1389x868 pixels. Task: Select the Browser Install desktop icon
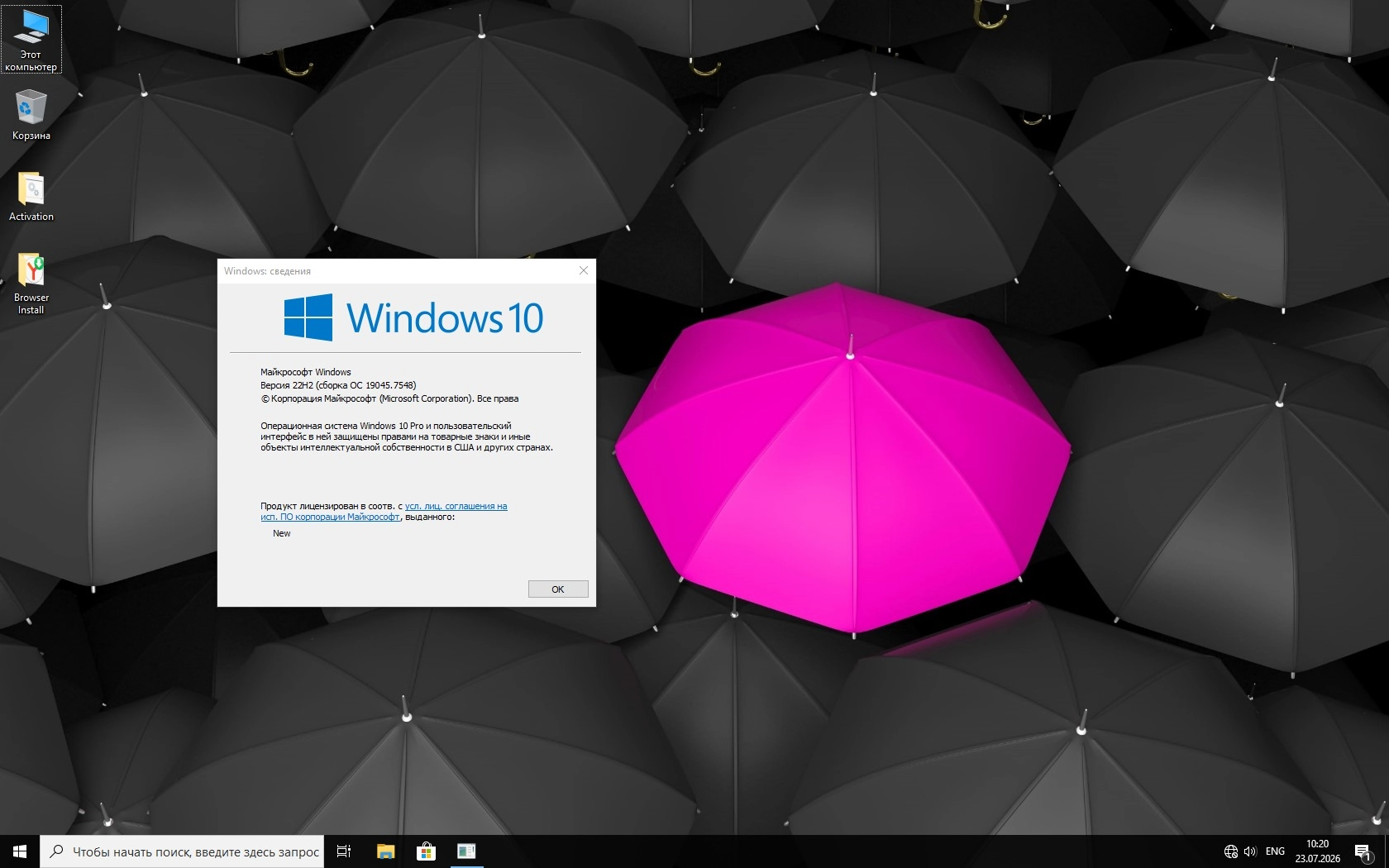[x=31, y=283]
